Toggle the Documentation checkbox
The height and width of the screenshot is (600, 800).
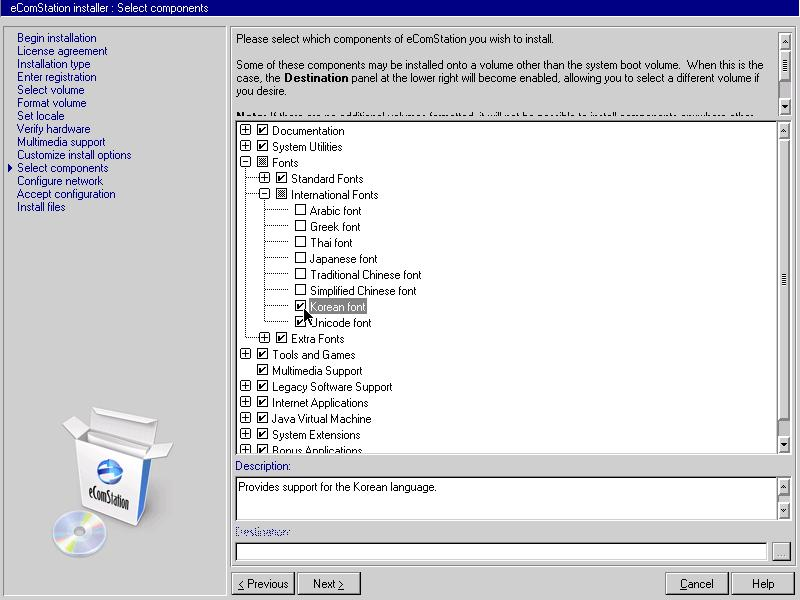262,130
